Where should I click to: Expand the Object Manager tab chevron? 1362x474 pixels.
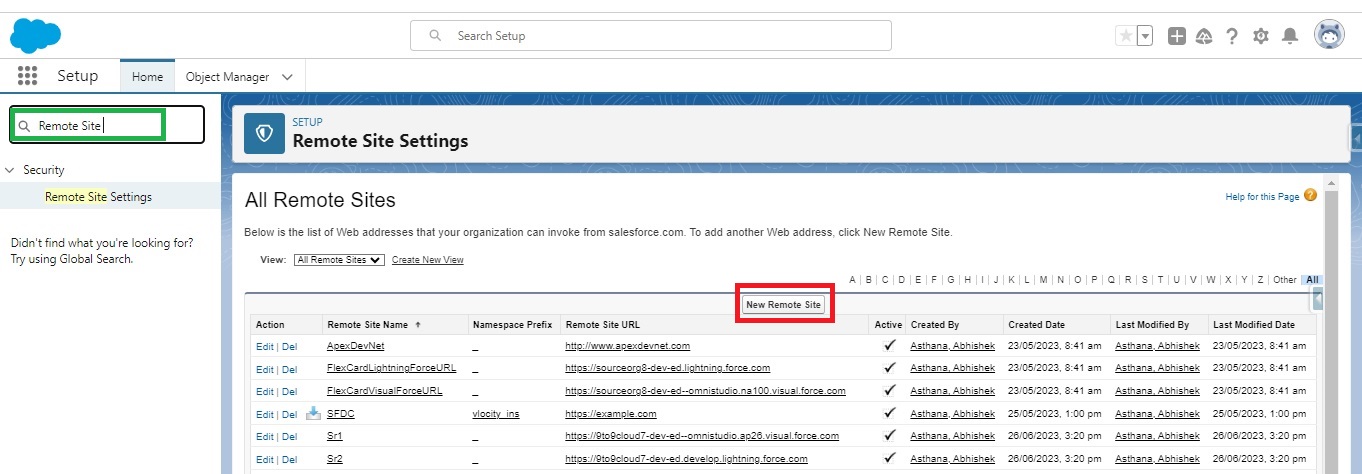(288, 77)
